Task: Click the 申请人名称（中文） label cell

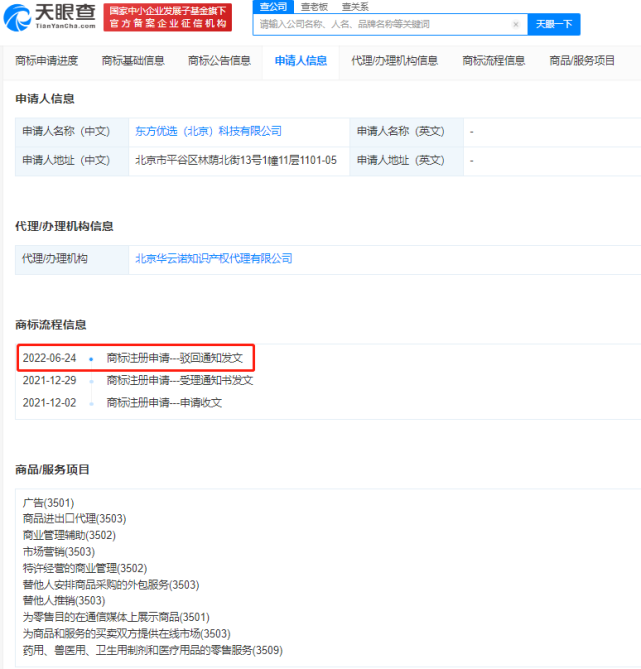Action: click(72, 132)
